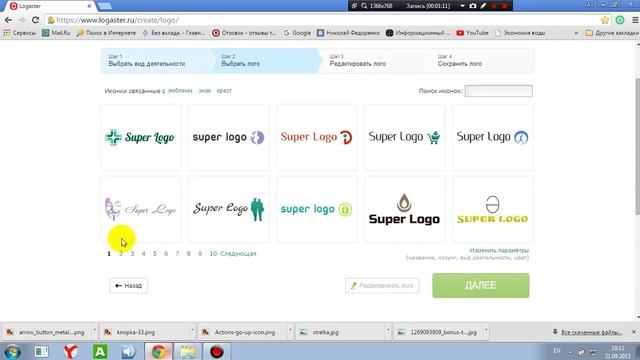Go to results page 4
Viewport: 640px width, 360px height.
click(x=143, y=253)
